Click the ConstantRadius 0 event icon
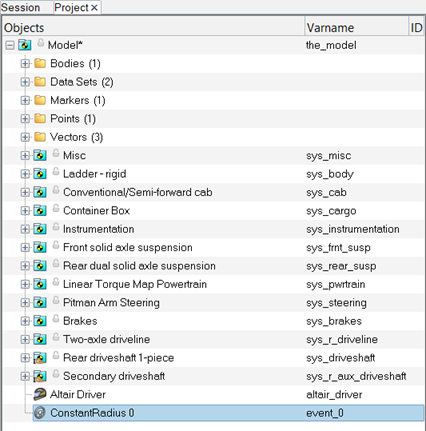The height and width of the screenshot is (431, 426). 40,413
